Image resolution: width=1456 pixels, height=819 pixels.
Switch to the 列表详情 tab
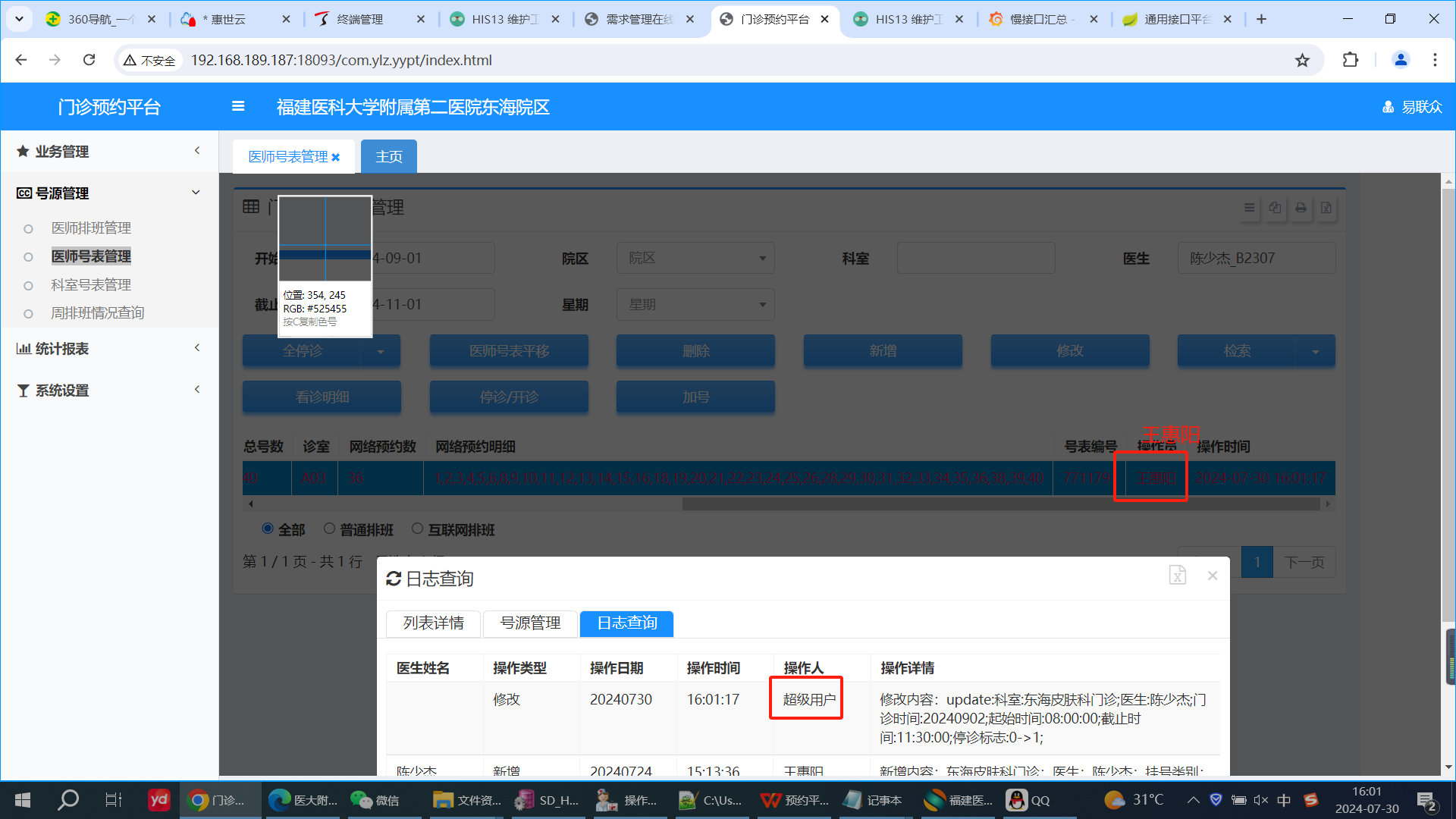(433, 623)
